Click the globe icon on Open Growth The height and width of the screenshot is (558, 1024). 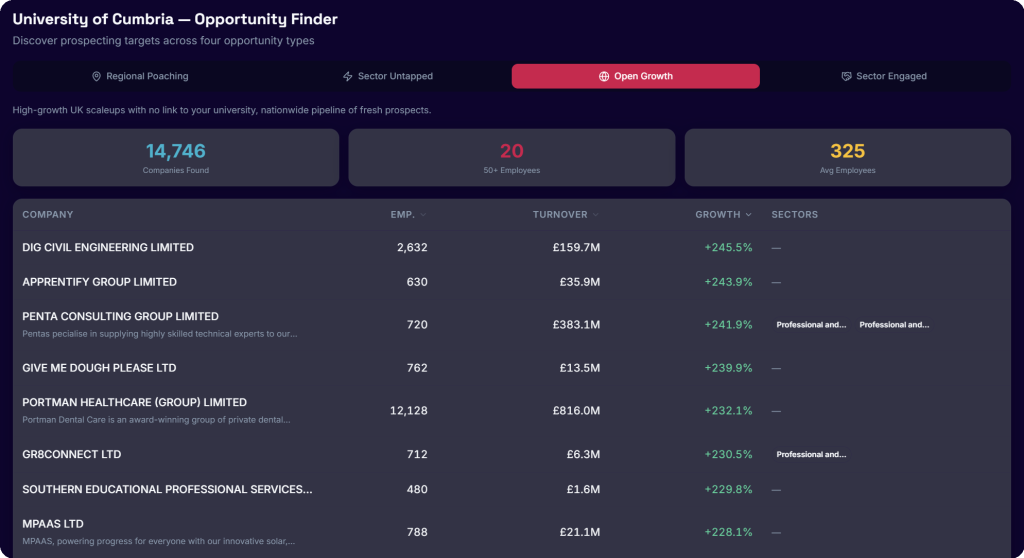pos(603,76)
